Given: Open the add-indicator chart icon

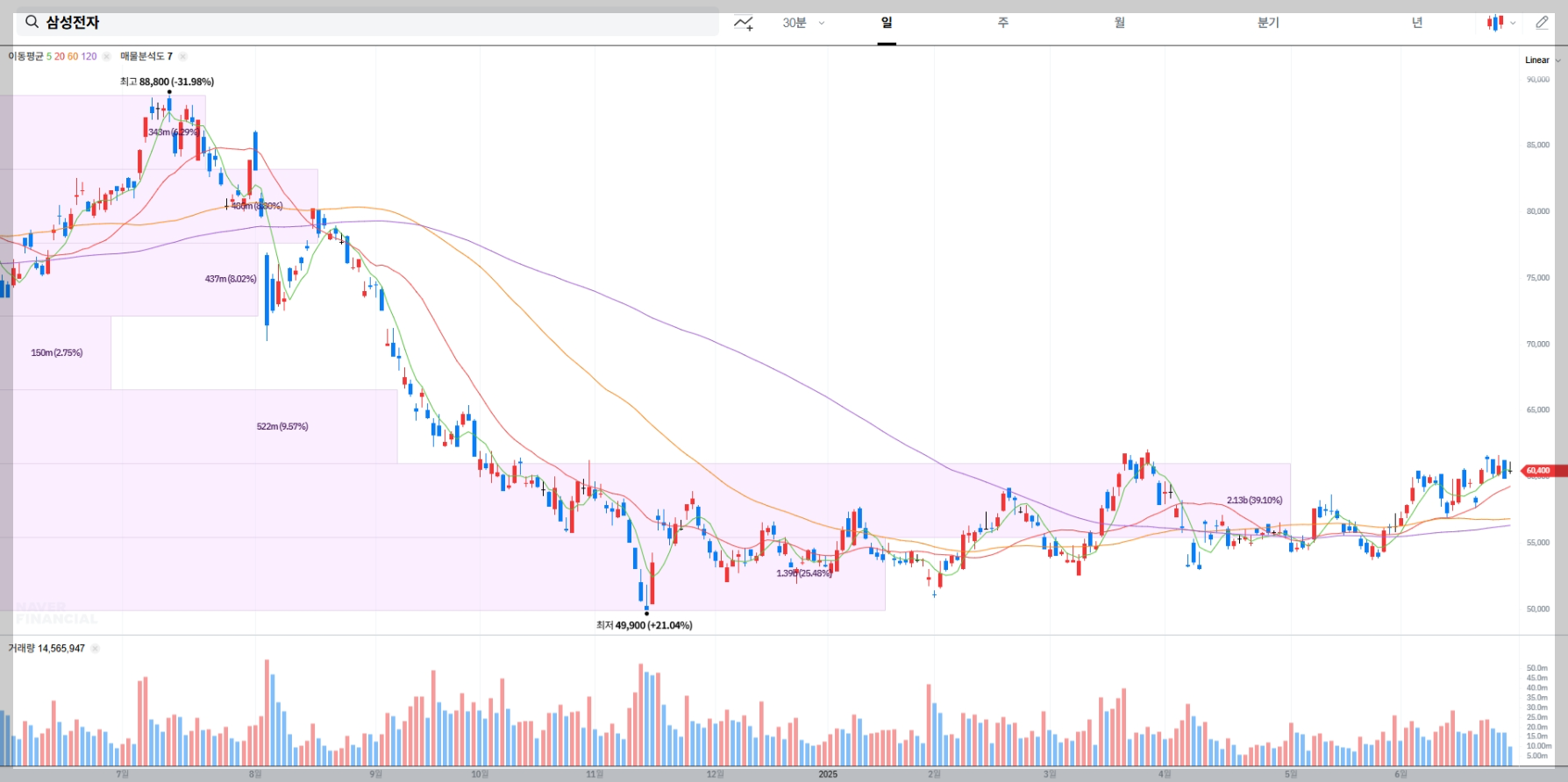Looking at the screenshot, I should pos(744,23).
